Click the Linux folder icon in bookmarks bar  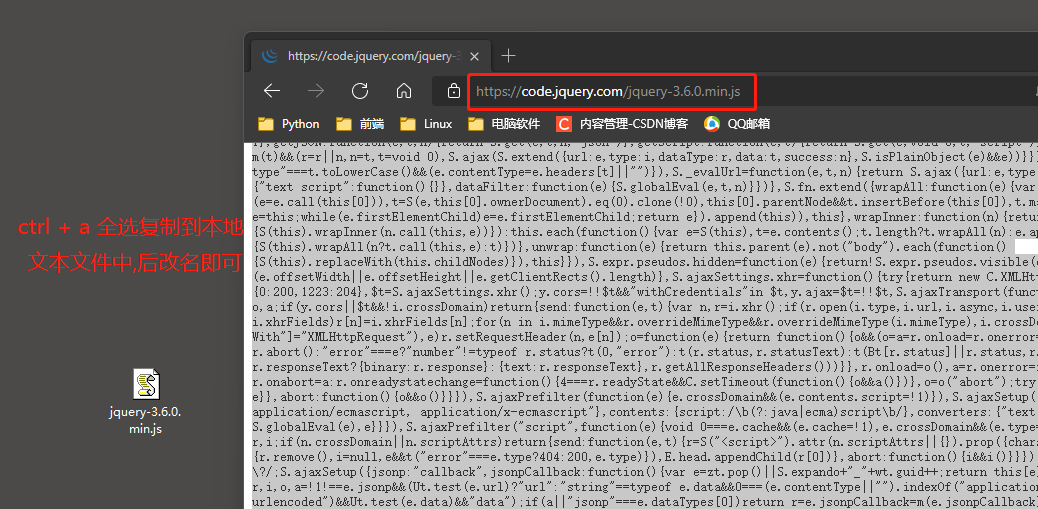(x=408, y=124)
